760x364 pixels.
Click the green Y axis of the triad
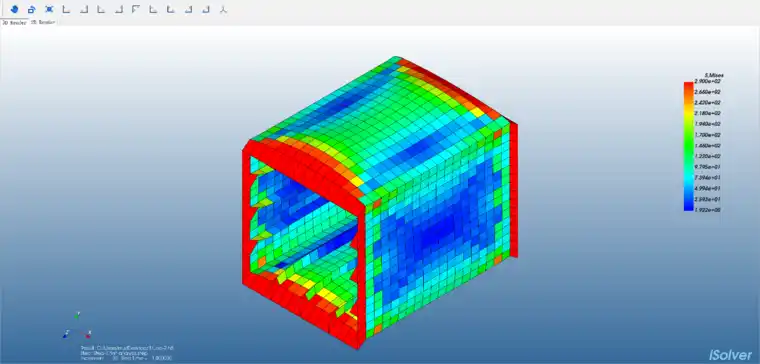[77, 318]
